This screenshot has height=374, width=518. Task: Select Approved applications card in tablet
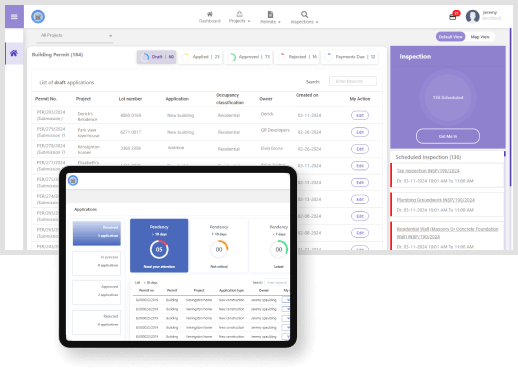(x=97, y=292)
